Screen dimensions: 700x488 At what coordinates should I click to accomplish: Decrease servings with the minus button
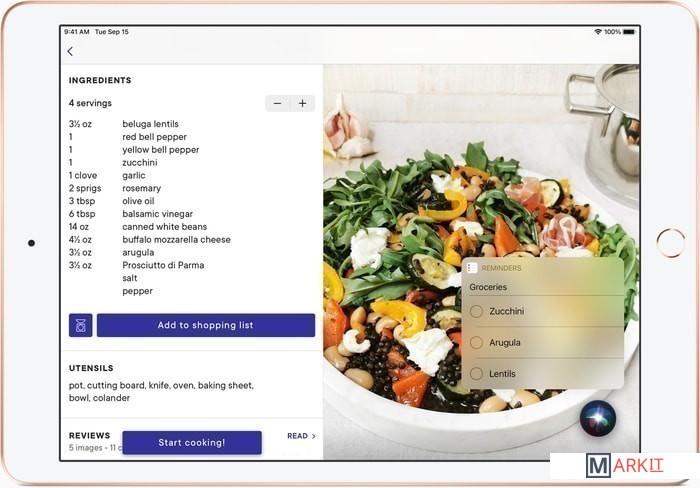click(x=277, y=103)
